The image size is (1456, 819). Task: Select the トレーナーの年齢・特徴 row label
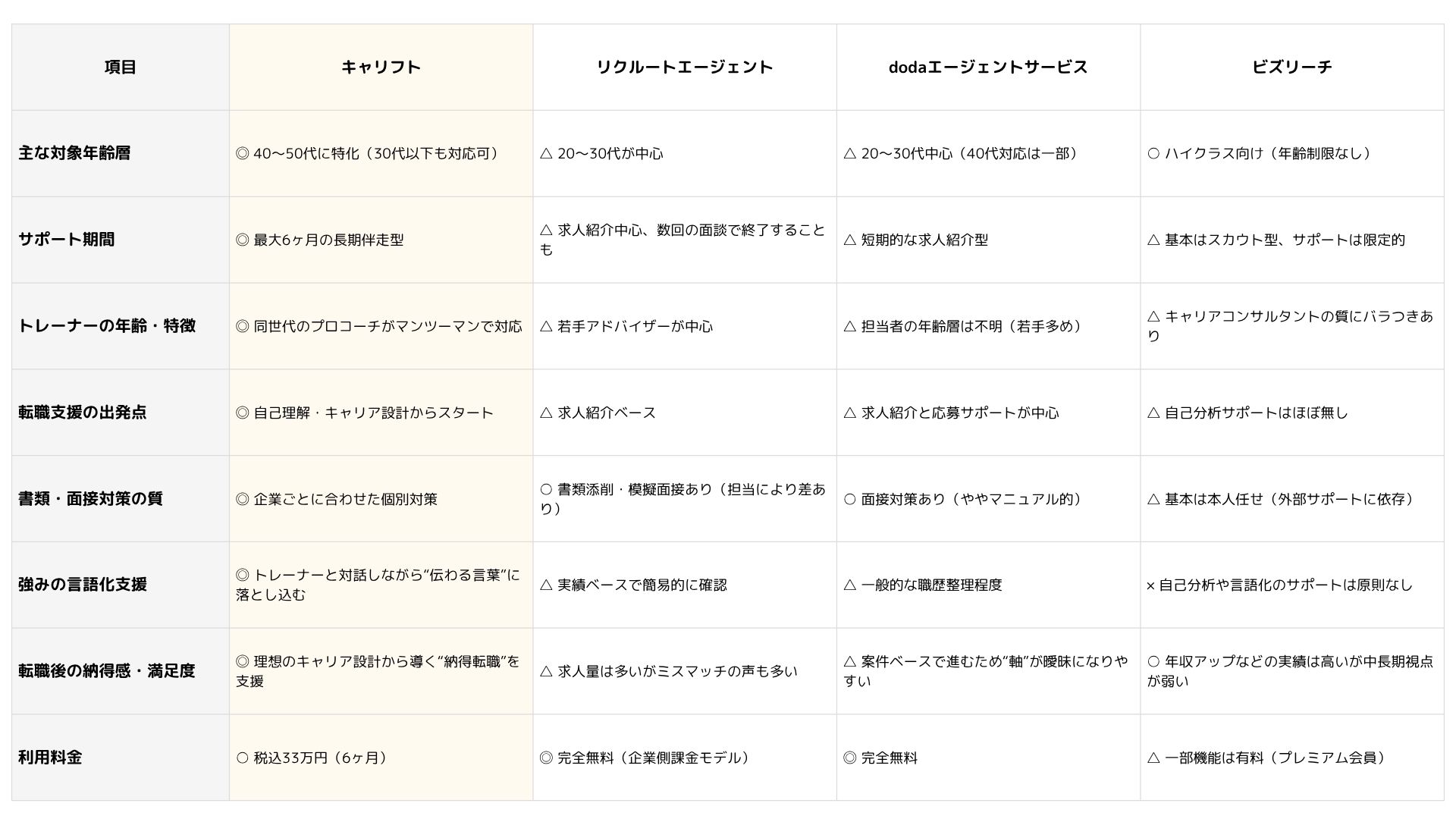121,326
